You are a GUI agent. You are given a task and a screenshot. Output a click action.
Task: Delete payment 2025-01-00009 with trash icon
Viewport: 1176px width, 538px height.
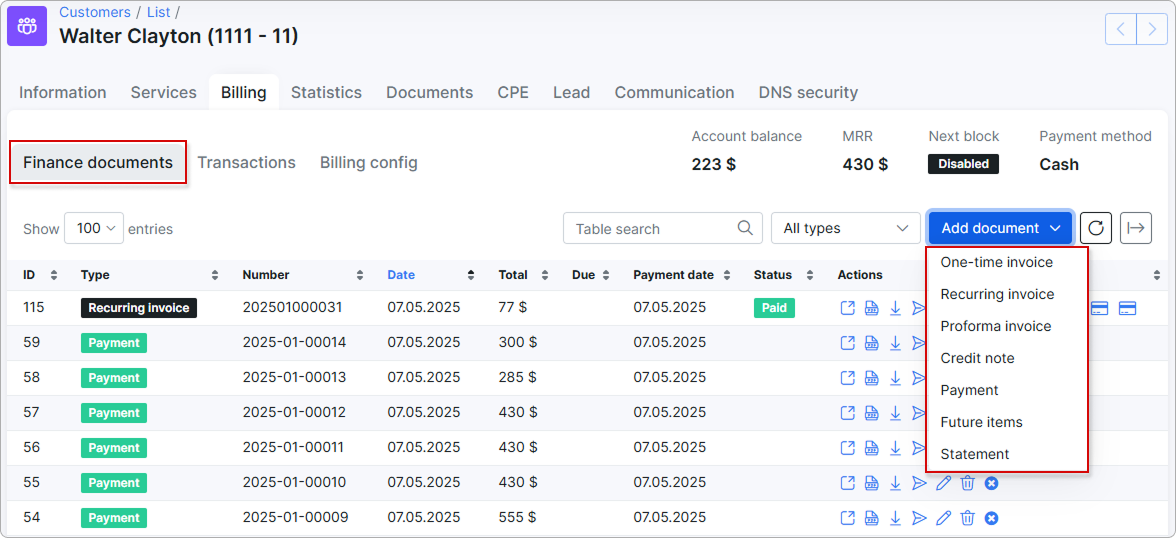[968, 518]
